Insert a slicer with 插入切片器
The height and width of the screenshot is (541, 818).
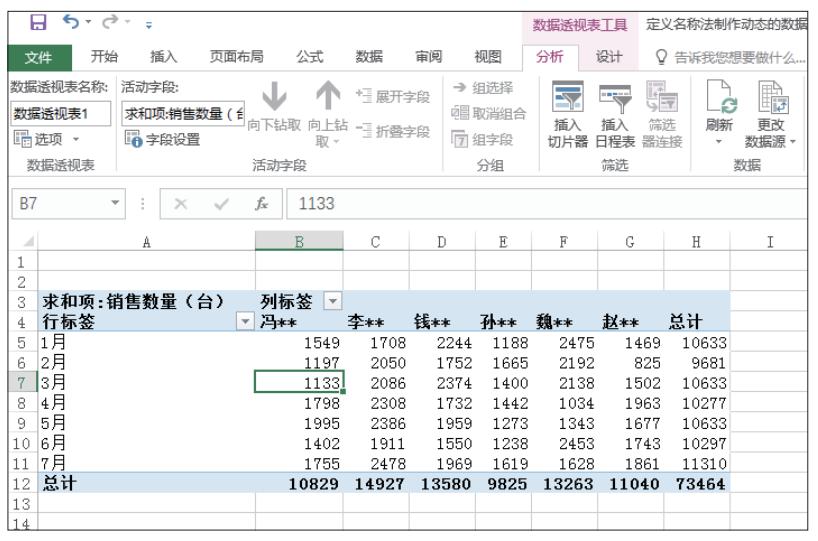point(568,114)
